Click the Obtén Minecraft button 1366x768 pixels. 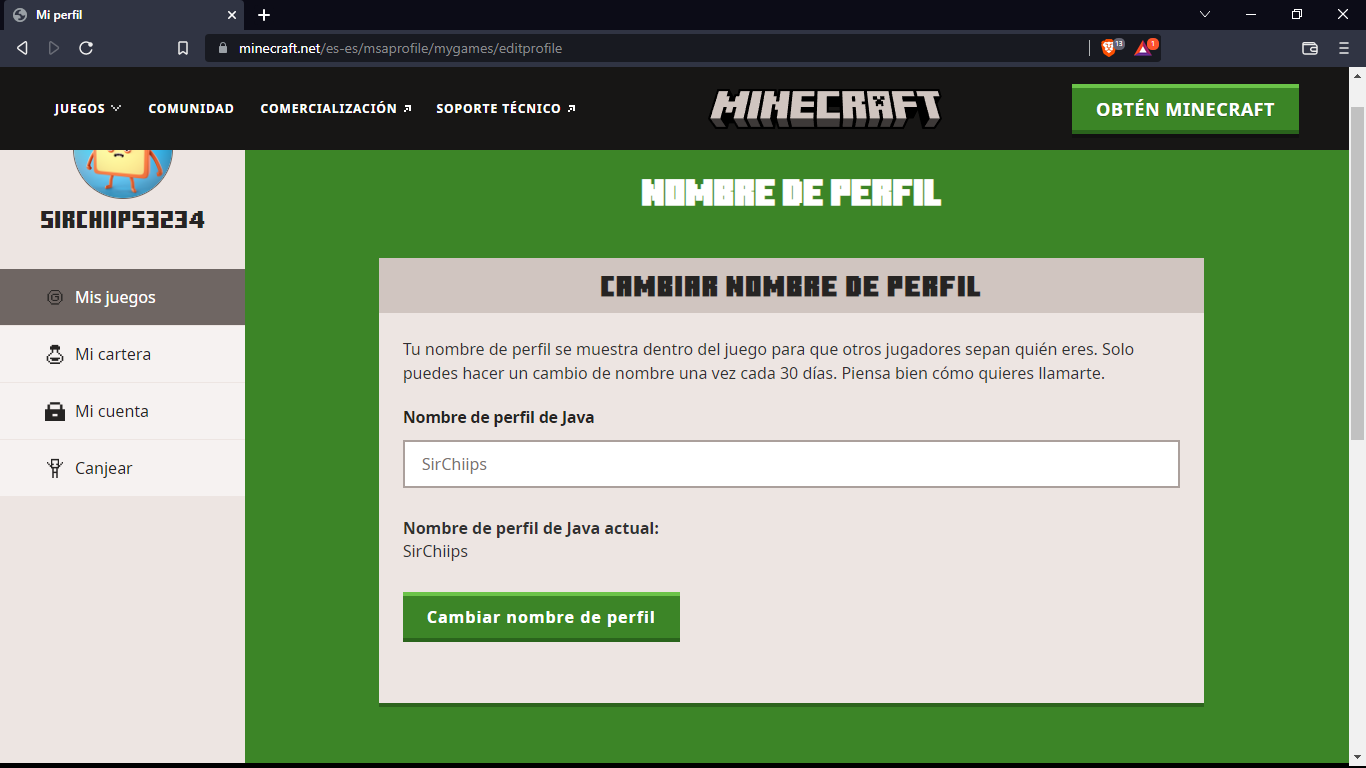click(1185, 109)
